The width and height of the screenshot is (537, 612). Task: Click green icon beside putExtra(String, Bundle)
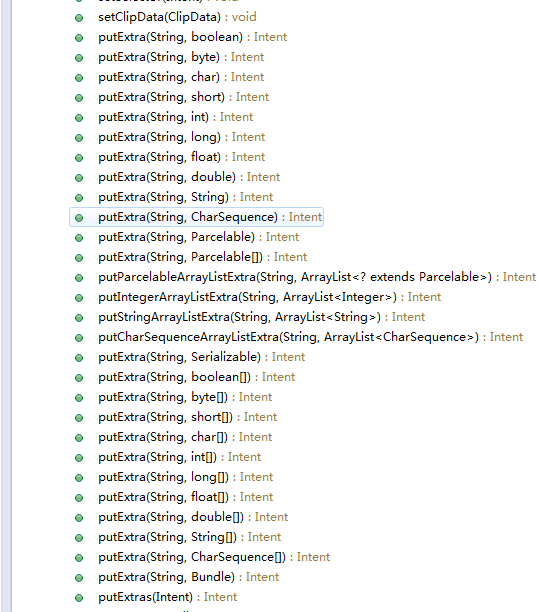point(79,578)
